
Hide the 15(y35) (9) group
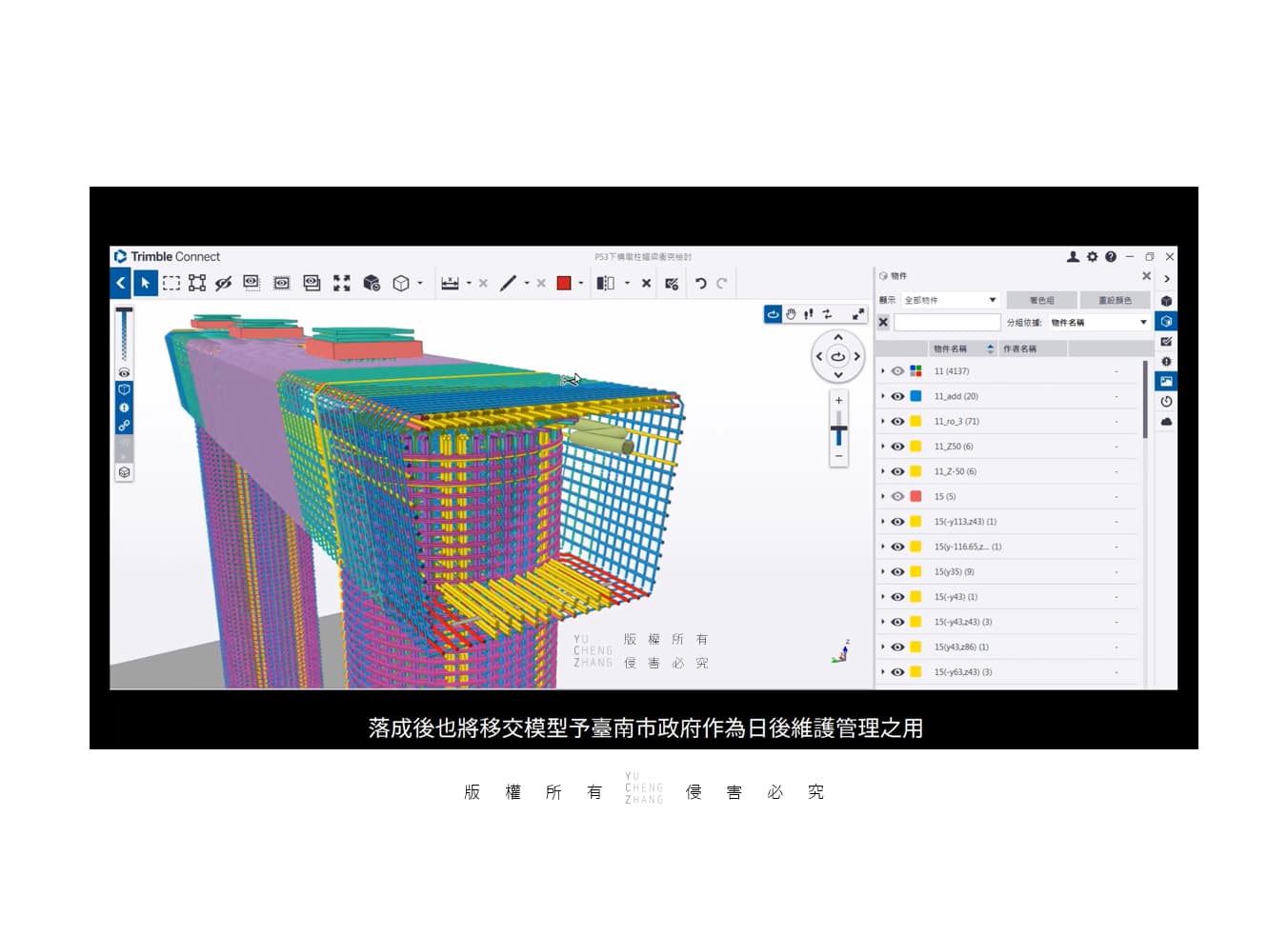[897, 571]
